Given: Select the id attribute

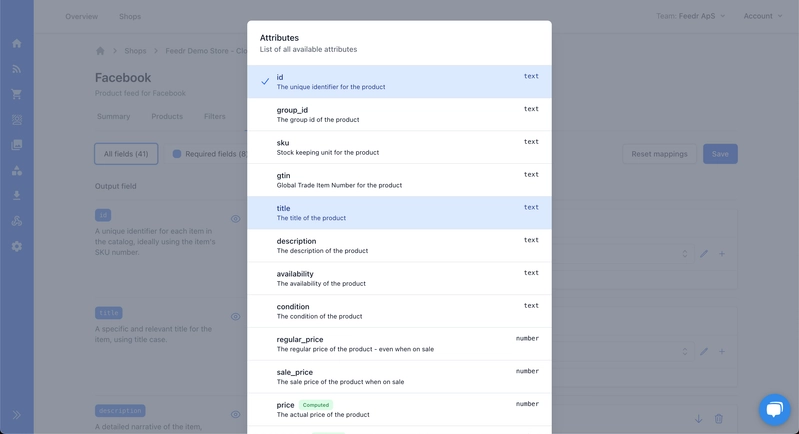Looking at the screenshot, I should [x=400, y=82].
